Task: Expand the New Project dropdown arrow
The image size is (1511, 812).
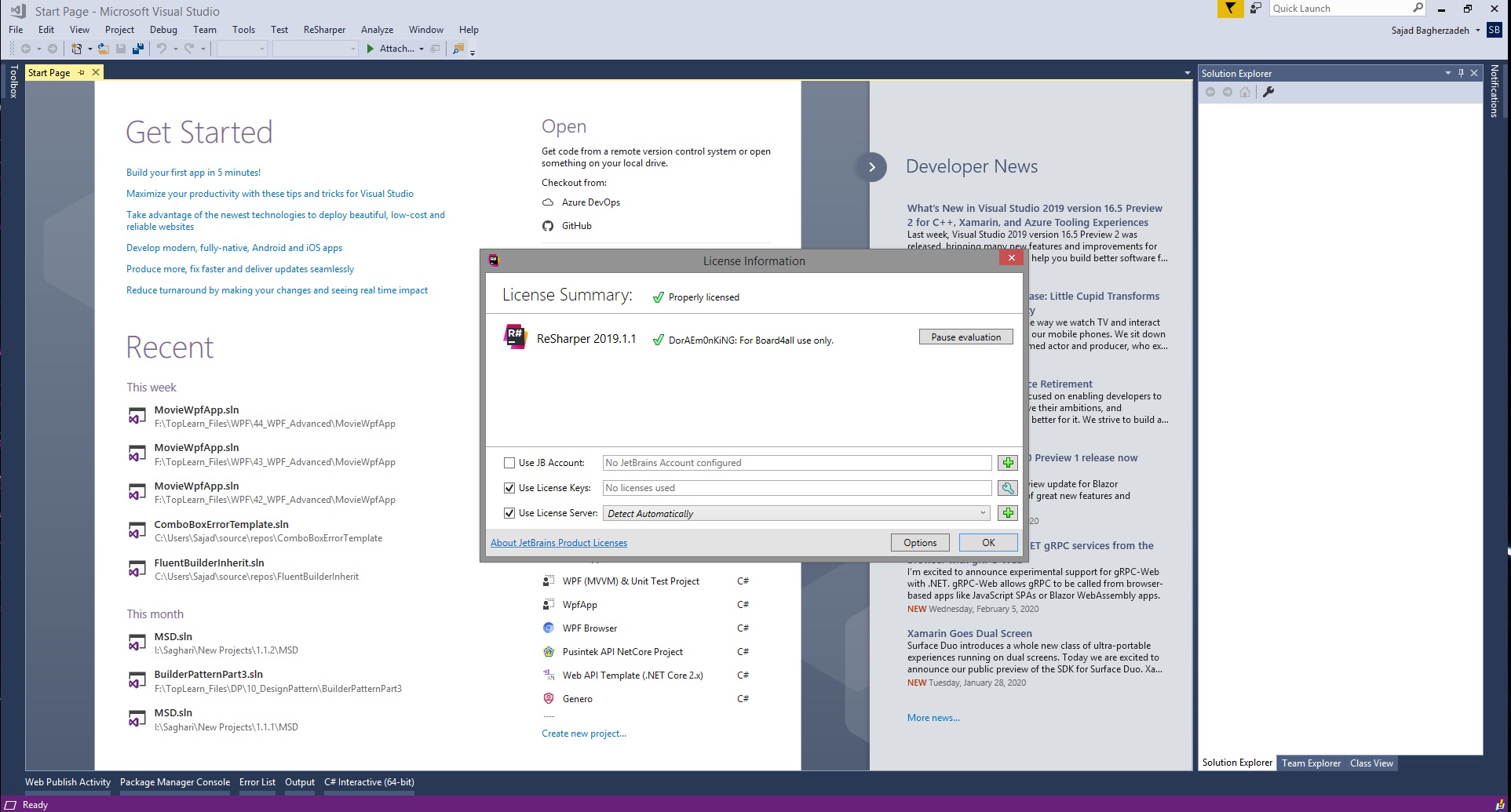Action: pos(89,49)
